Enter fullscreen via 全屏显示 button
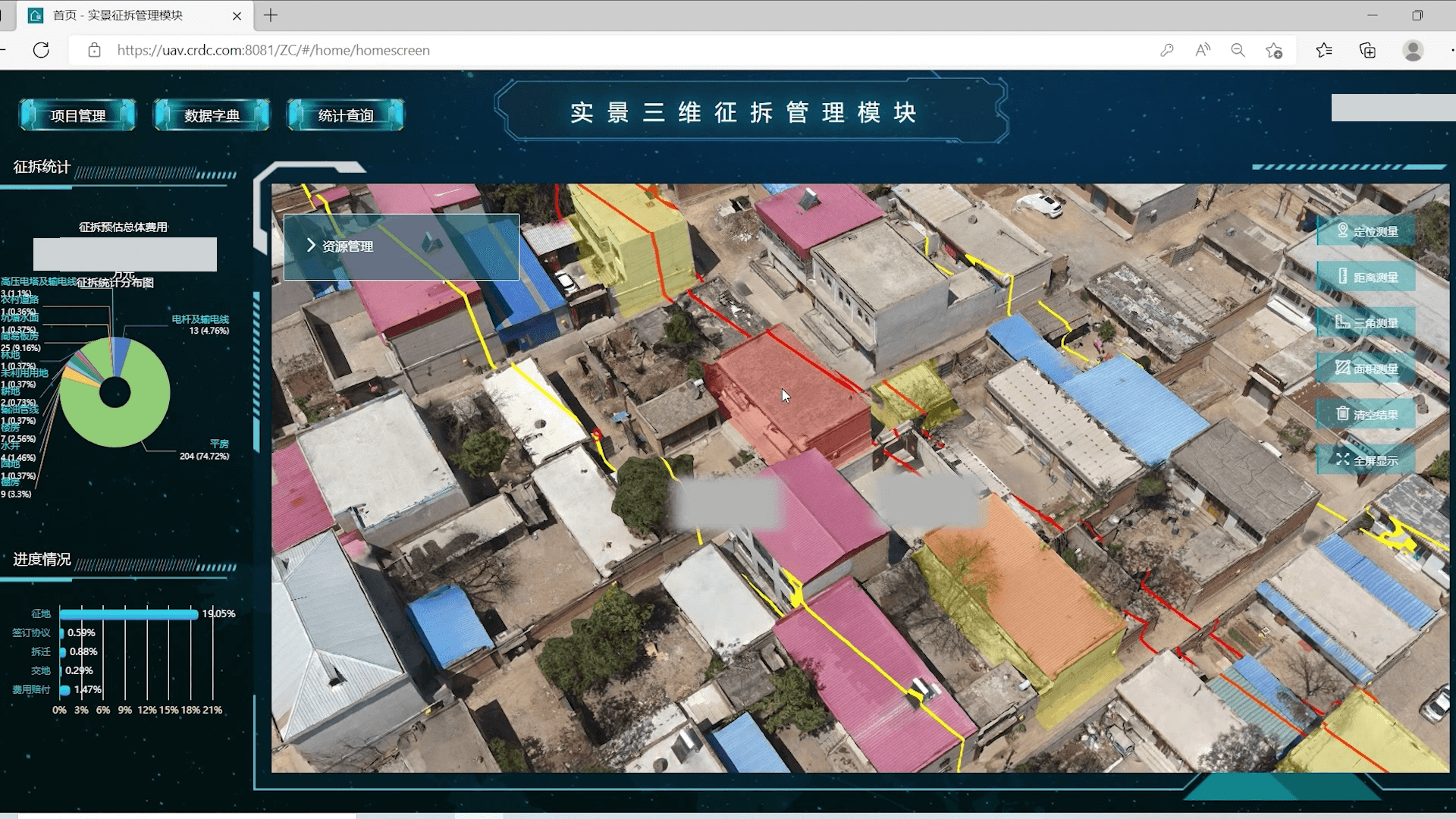This screenshot has width=1456, height=819. pyautogui.click(x=1366, y=460)
